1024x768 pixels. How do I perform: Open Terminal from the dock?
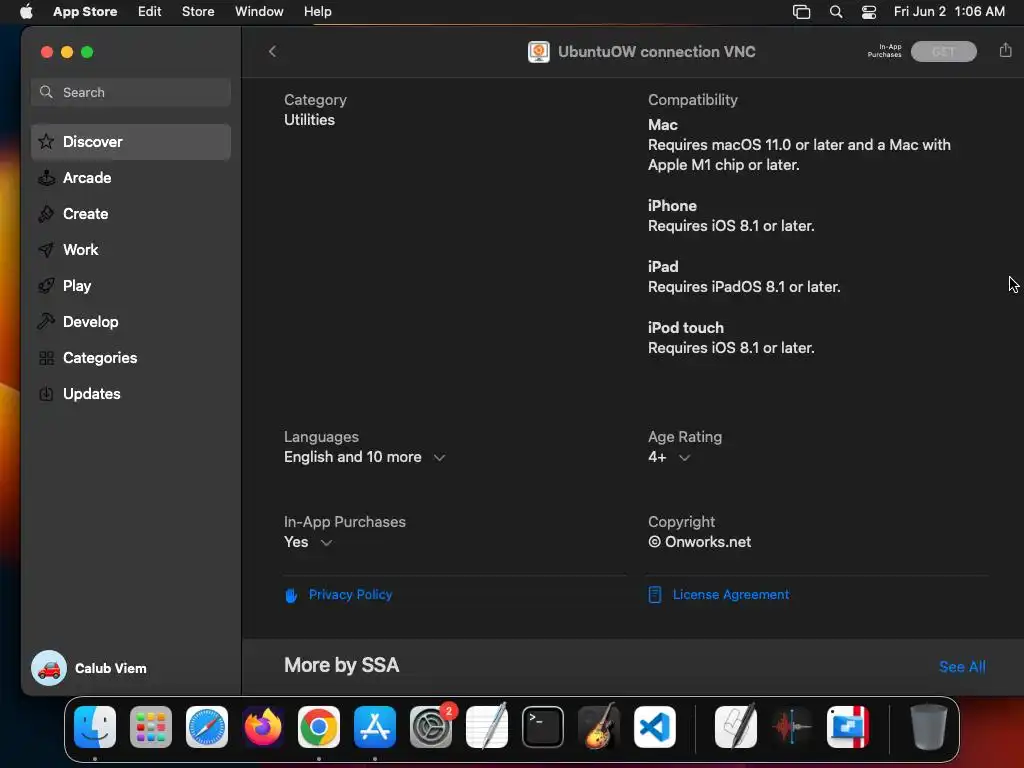coord(543,726)
